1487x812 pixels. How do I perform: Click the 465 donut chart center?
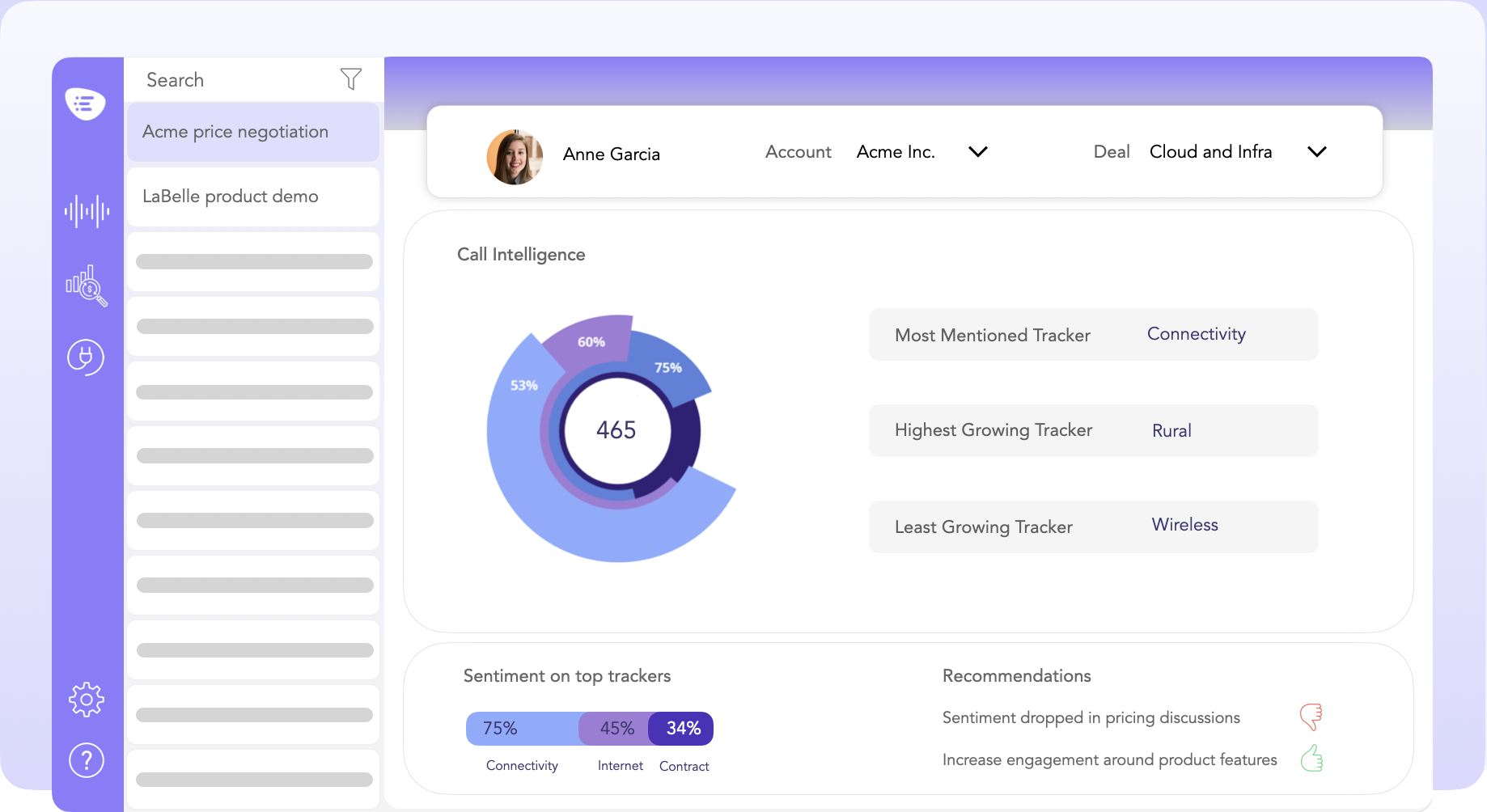(616, 430)
